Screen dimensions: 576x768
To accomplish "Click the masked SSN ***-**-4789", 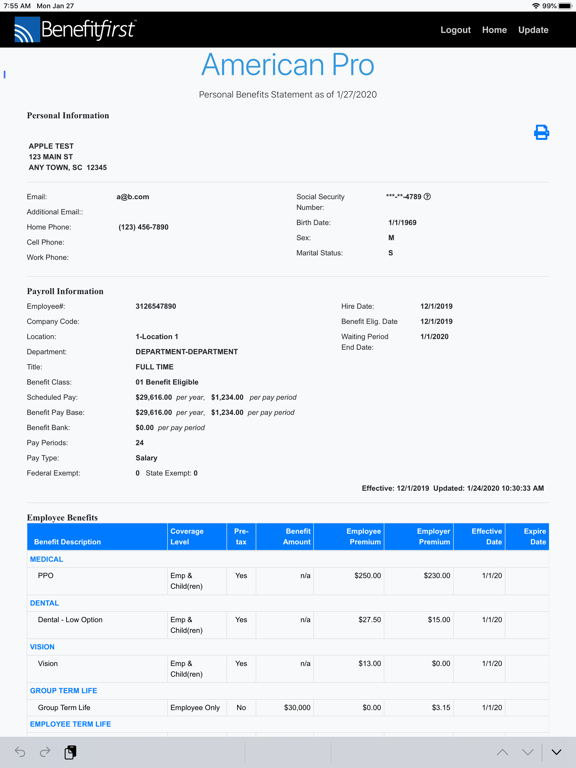I will pos(404,196).
